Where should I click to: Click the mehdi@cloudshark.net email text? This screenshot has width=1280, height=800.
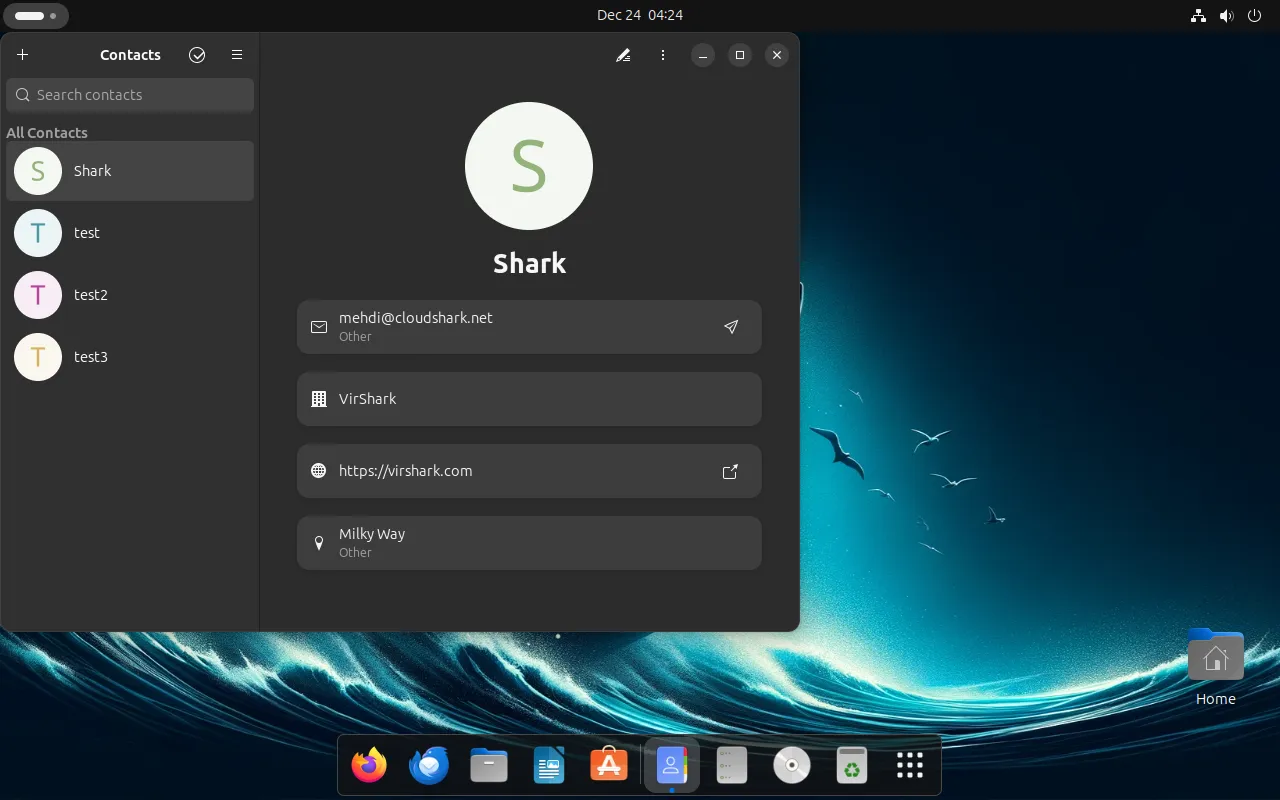click(416, 318)
